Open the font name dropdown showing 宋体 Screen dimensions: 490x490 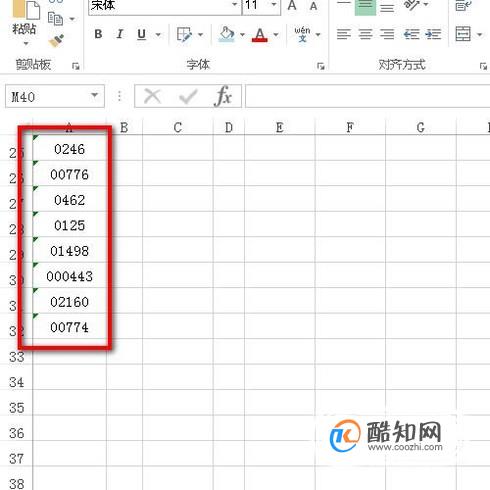(235, 5)
